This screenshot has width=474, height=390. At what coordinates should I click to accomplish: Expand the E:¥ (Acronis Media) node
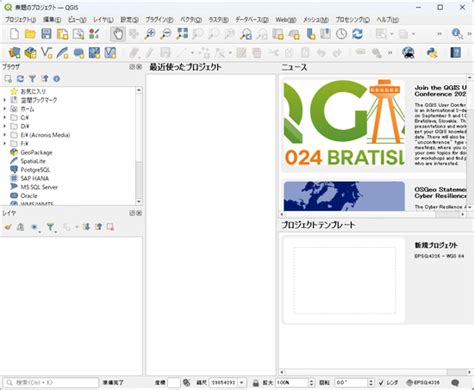(5, 135)
